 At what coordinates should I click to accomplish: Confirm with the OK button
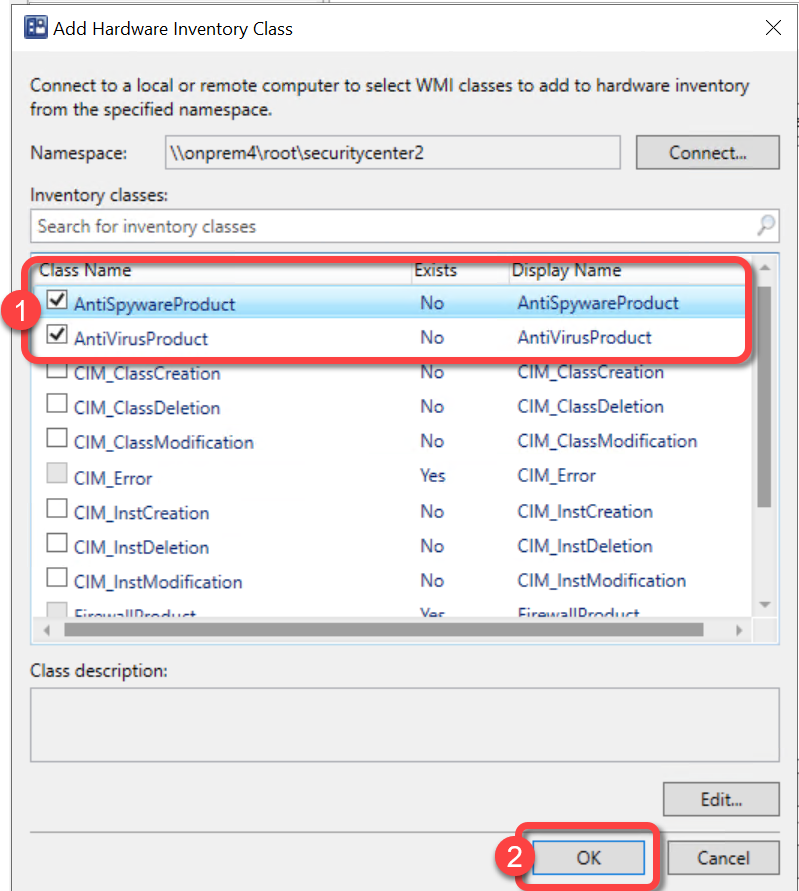[588, 857]
